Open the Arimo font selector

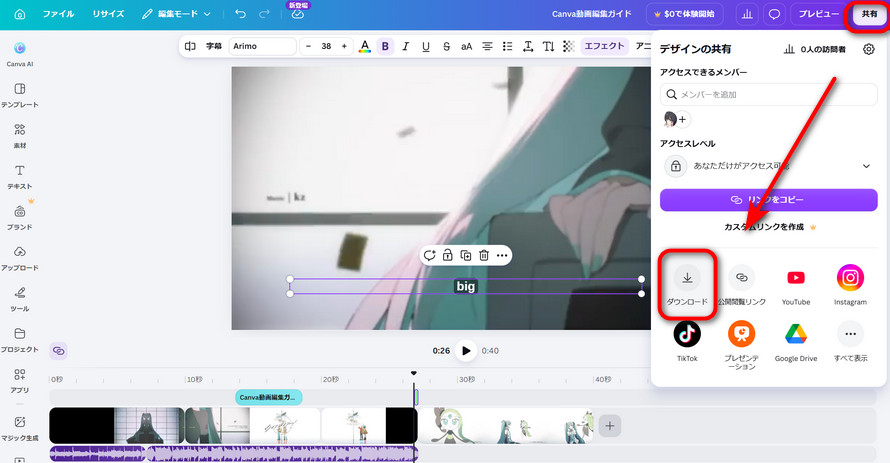[x=262, y=46]
